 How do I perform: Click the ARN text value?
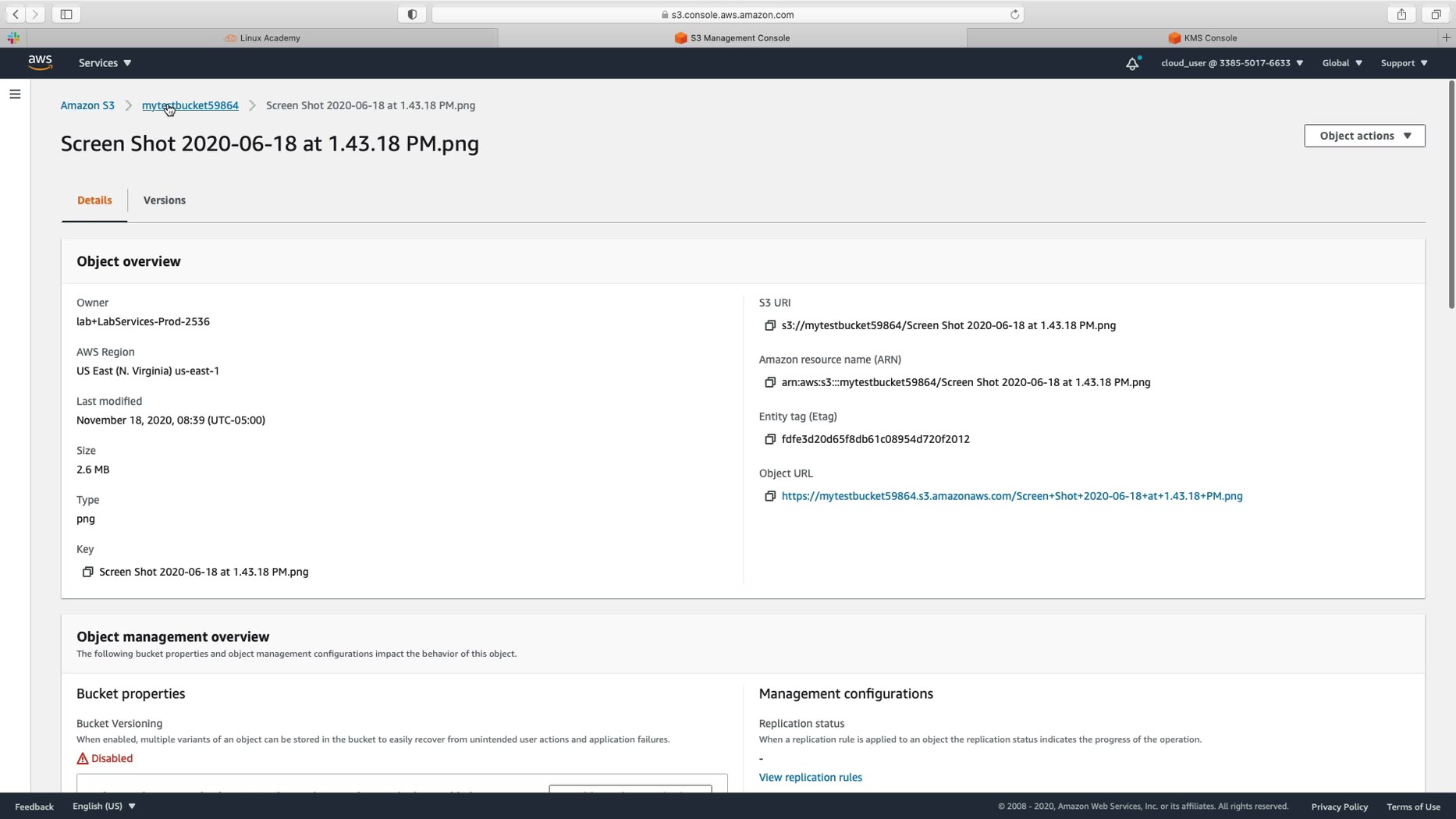pyautogui.click(x=966, y=382)
